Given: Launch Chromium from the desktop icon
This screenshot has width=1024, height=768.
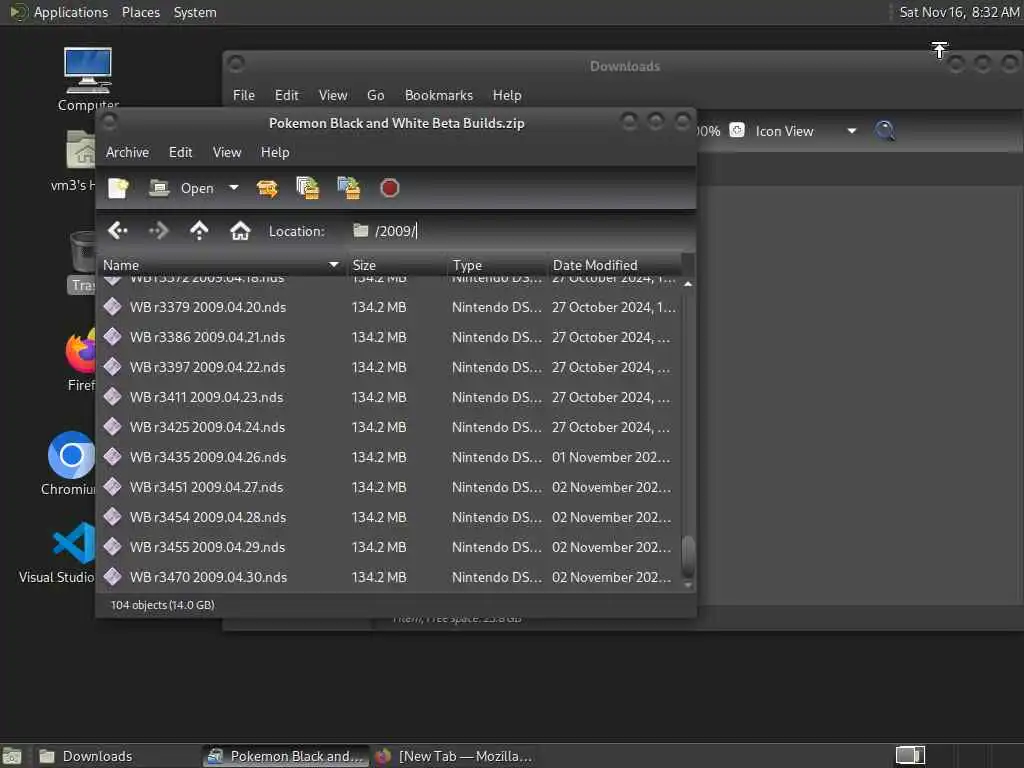Looking at the screenshot, I should (71, 464).
